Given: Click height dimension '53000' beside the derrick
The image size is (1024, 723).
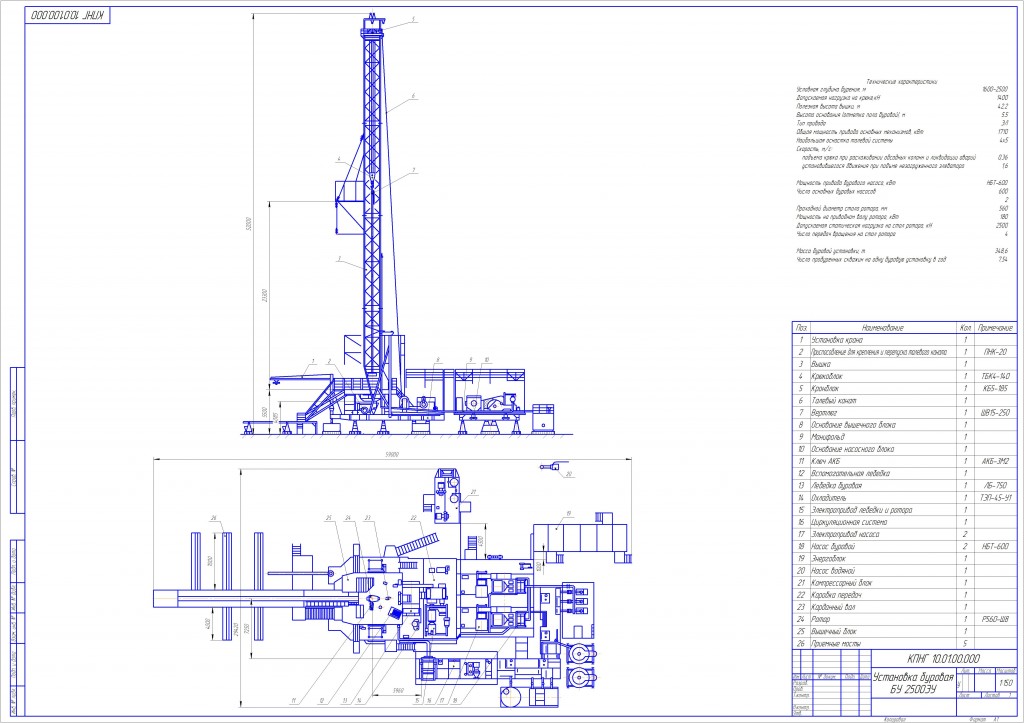Looking at the screenshot, I should pyautogui.click(x=248, y=223).
